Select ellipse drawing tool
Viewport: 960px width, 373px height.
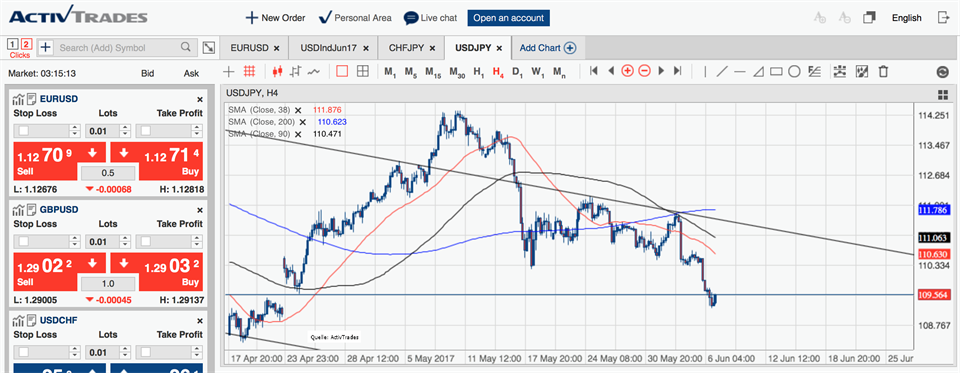(794, 72)
